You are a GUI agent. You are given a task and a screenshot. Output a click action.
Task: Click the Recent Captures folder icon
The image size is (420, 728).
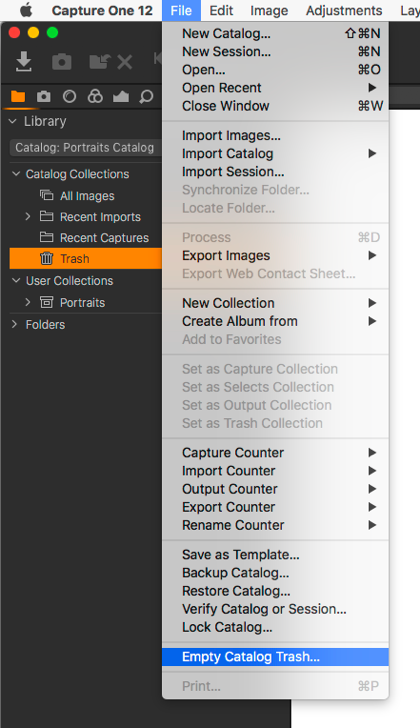pos(46,237)
